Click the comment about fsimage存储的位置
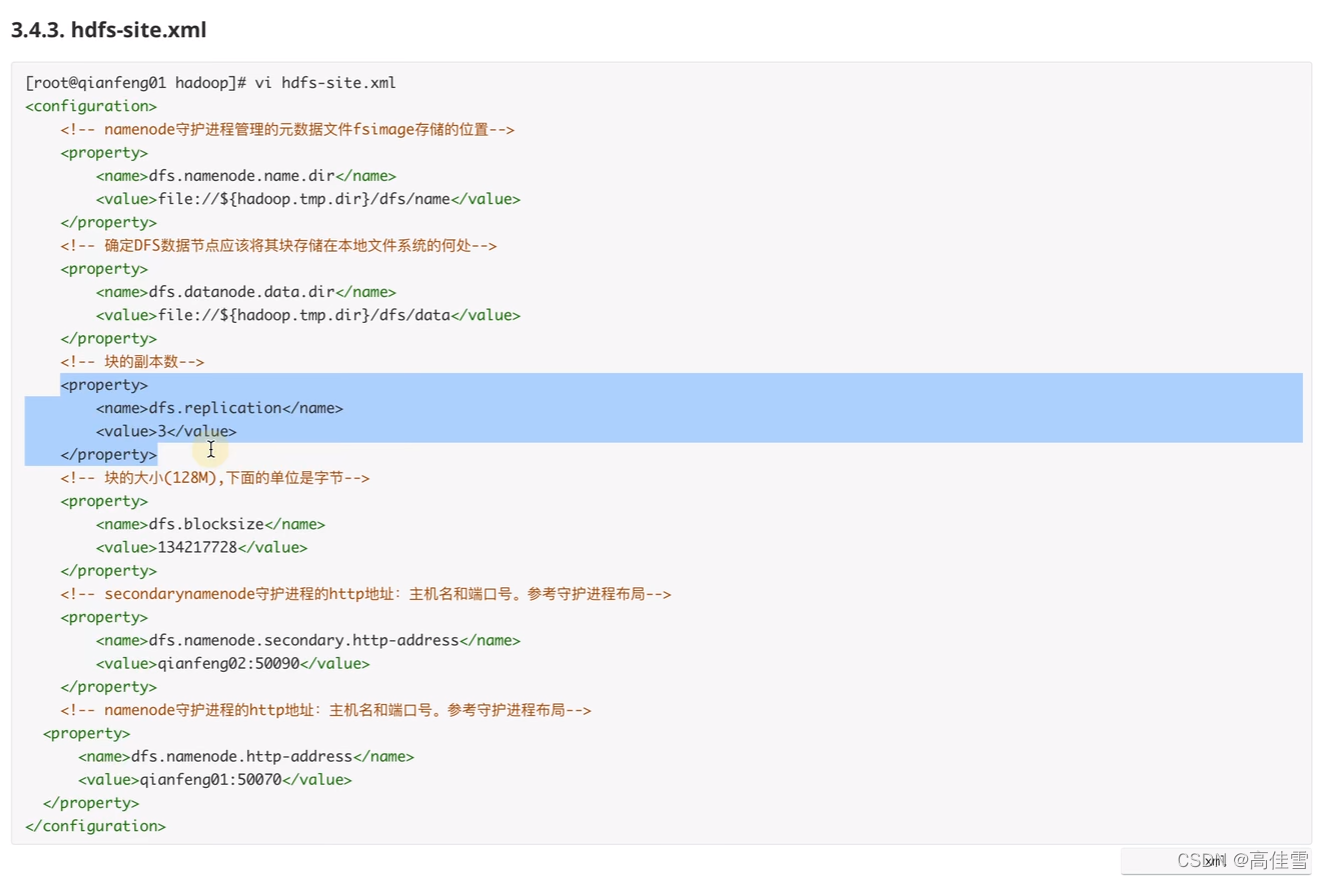1323x879 pixels. coord(287,129)
